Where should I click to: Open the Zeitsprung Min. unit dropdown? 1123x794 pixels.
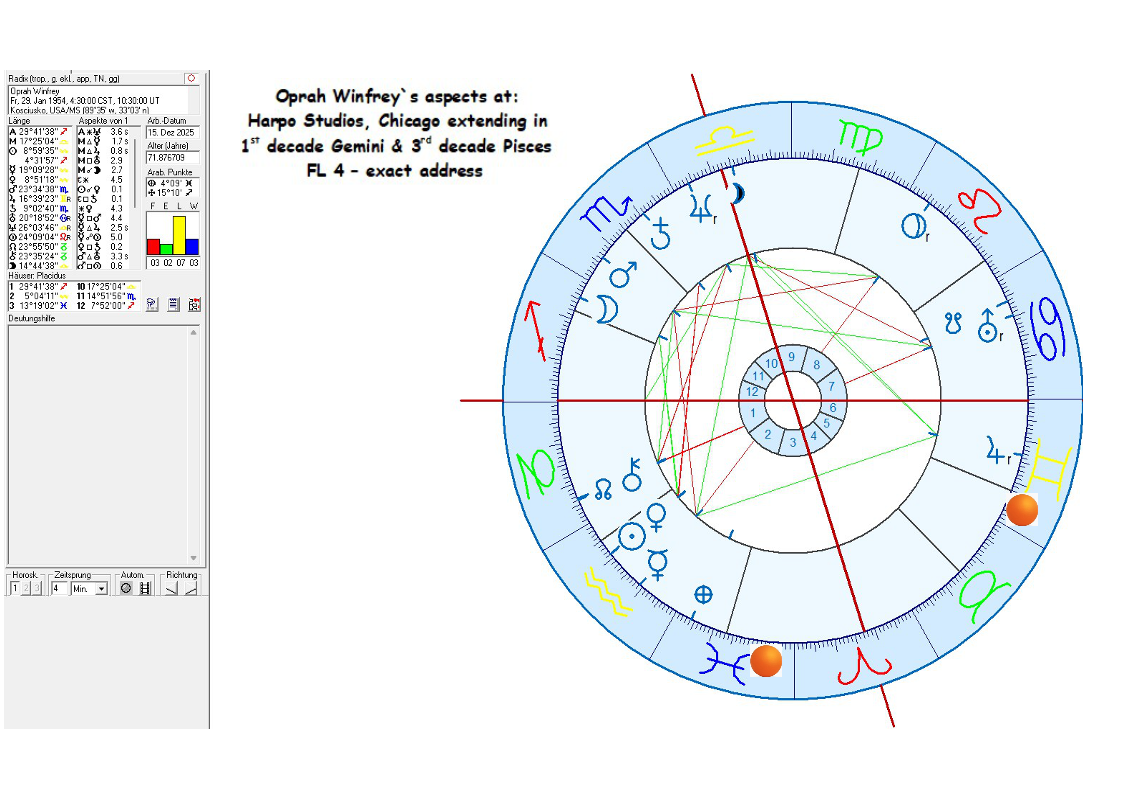coord(105,589)
